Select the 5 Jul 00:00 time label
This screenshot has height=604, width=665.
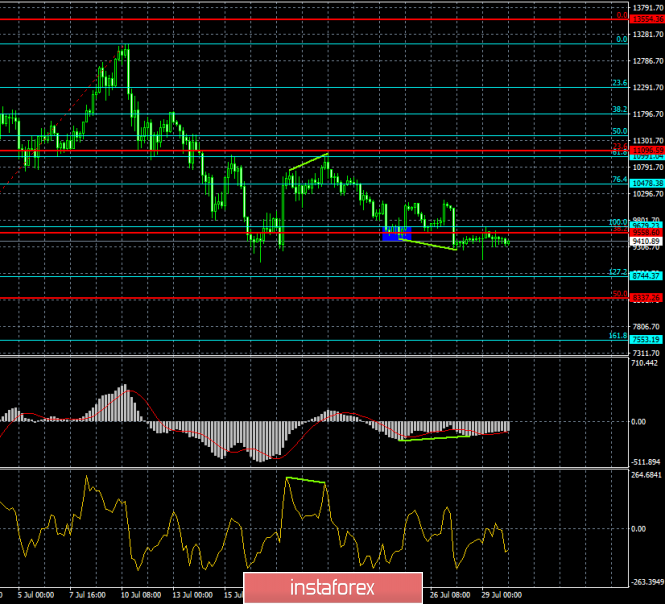(x=36, y=595)
